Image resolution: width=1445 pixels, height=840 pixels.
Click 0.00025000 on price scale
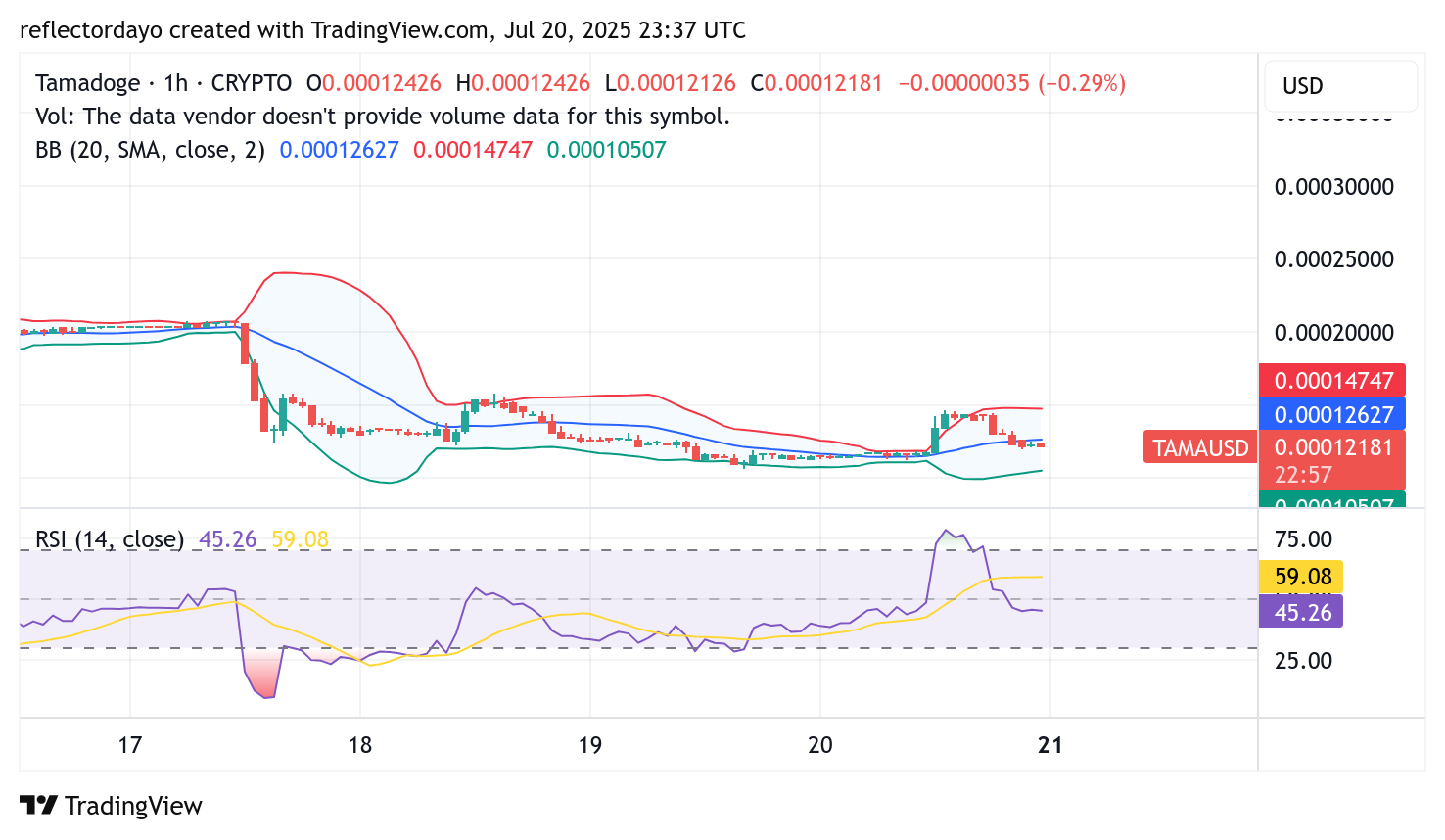[x=1333, y=259]
